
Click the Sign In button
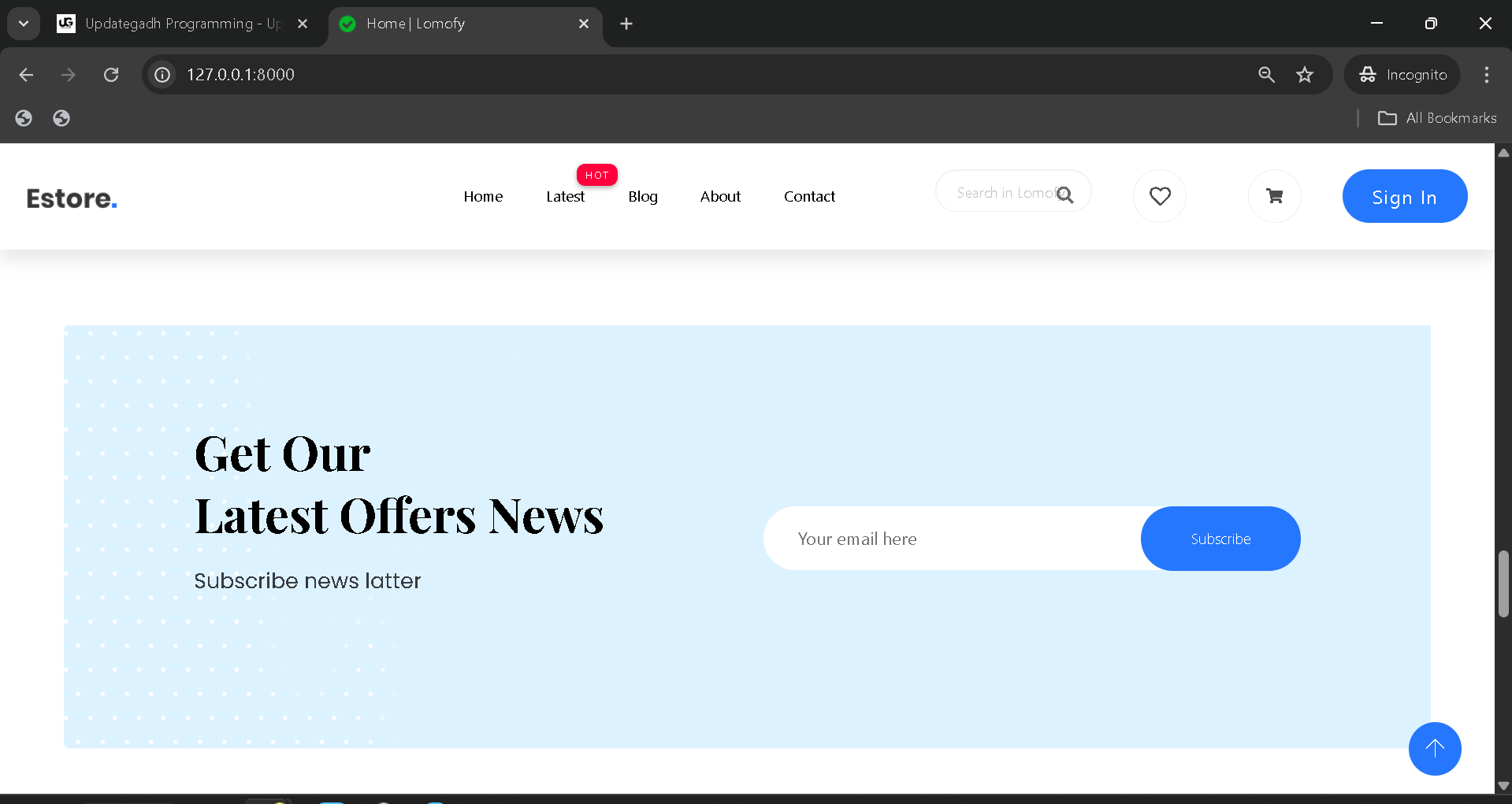coord(1404,196)
